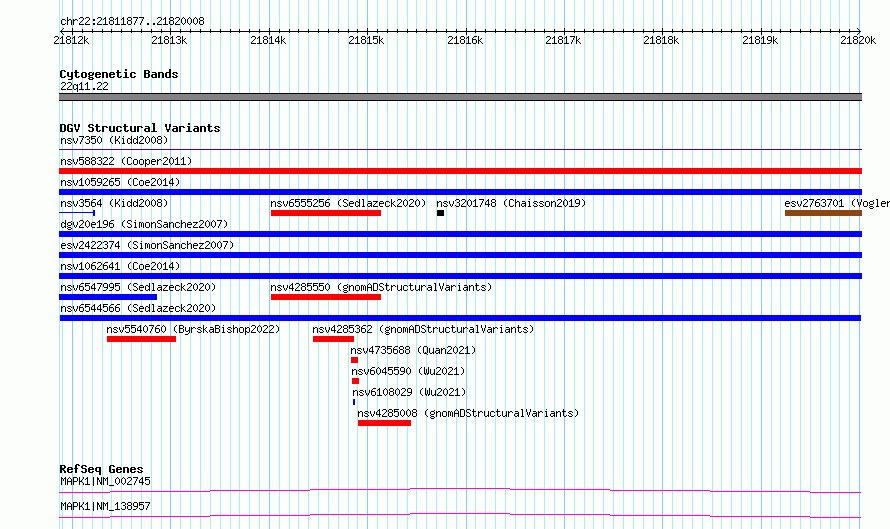This screenshot has height=529, width=890.
Task: Click the 21812k ruler tick
Action: 71,40
